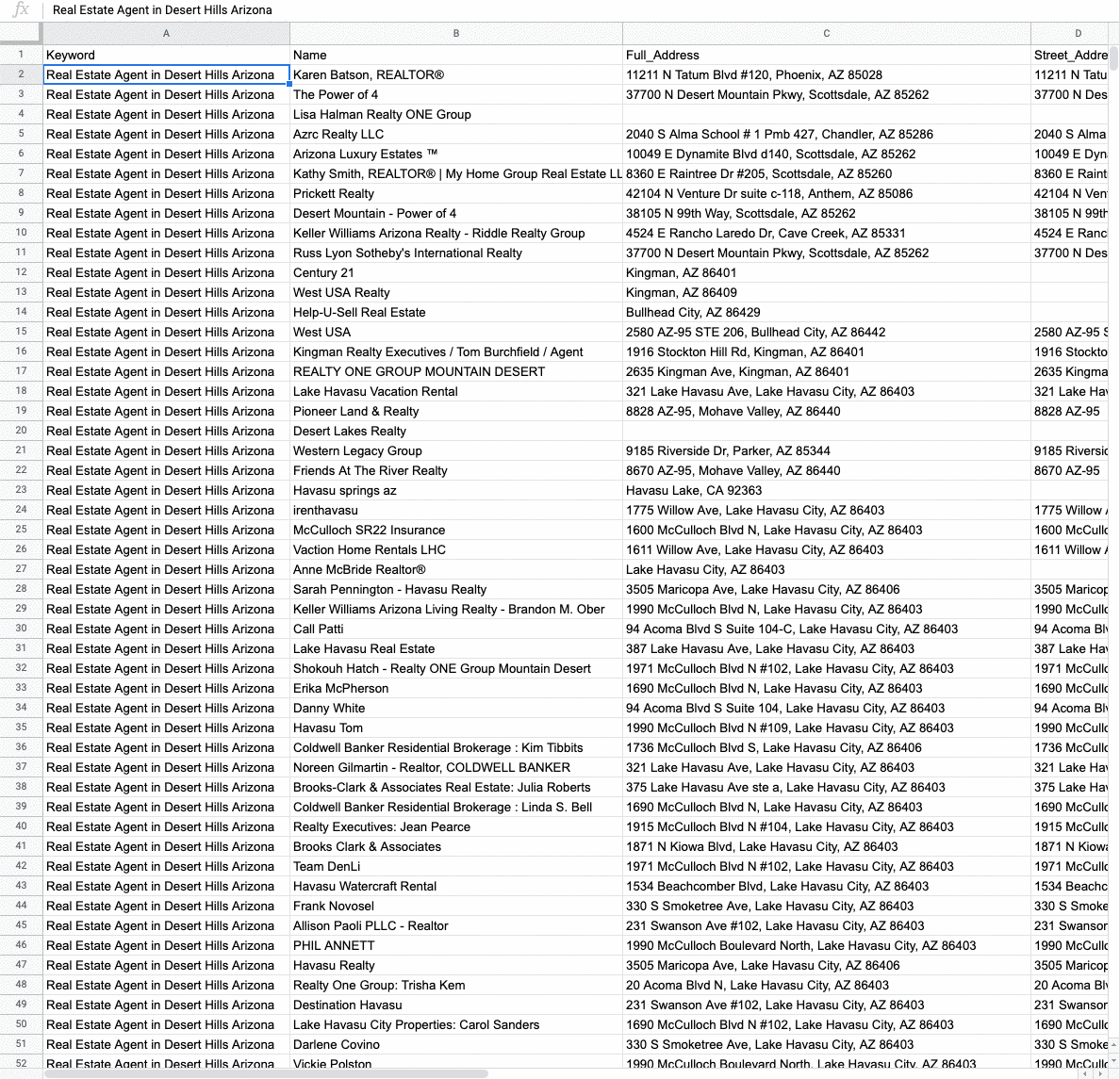Select 'Help-U-Sell Real Estate' cell

click(x=456, y=312)
